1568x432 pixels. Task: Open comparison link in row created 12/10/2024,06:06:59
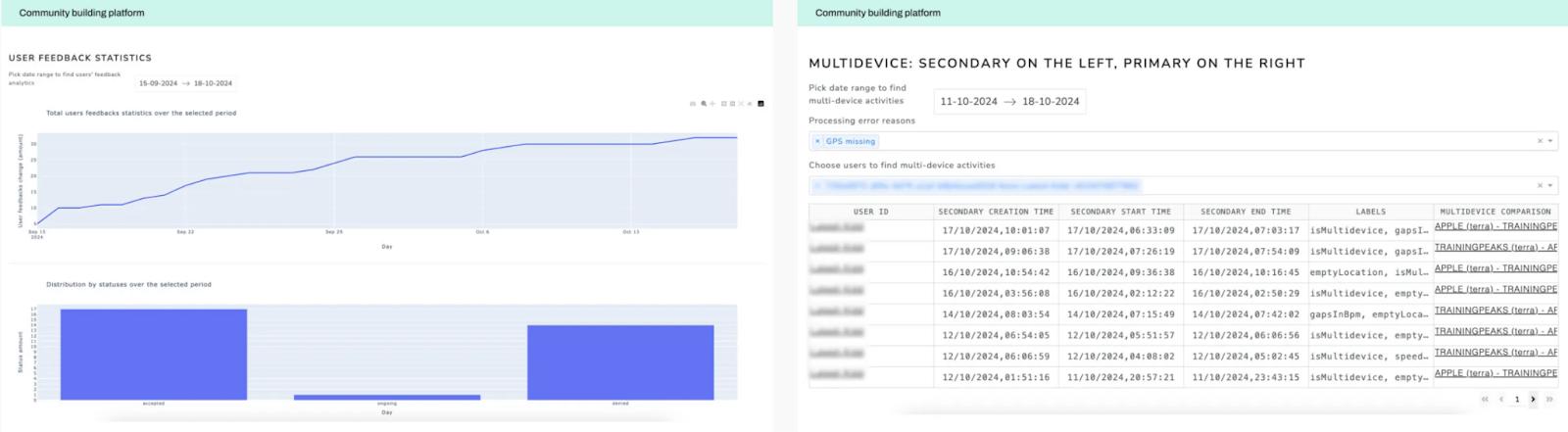click(x=1495, y=352)
